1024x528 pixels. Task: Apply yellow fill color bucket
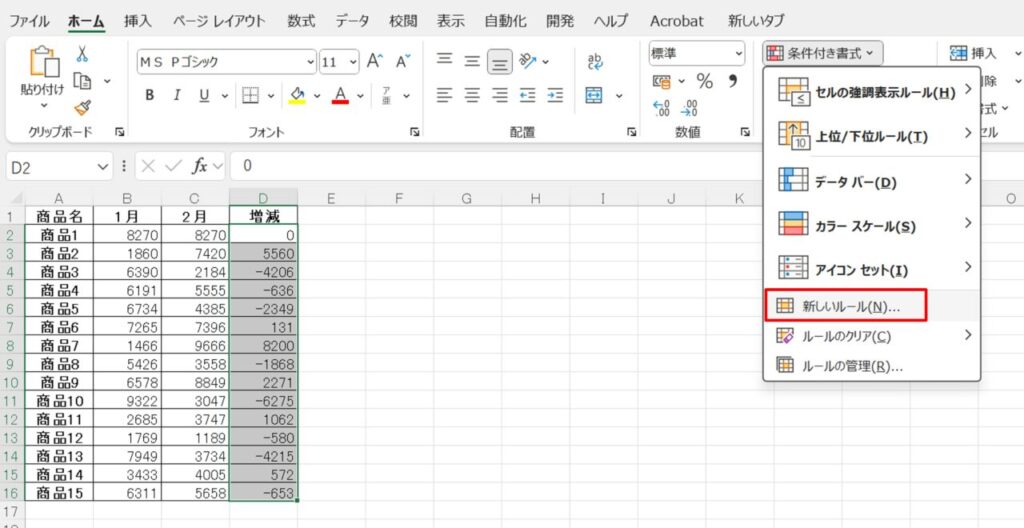coord(298,96)
